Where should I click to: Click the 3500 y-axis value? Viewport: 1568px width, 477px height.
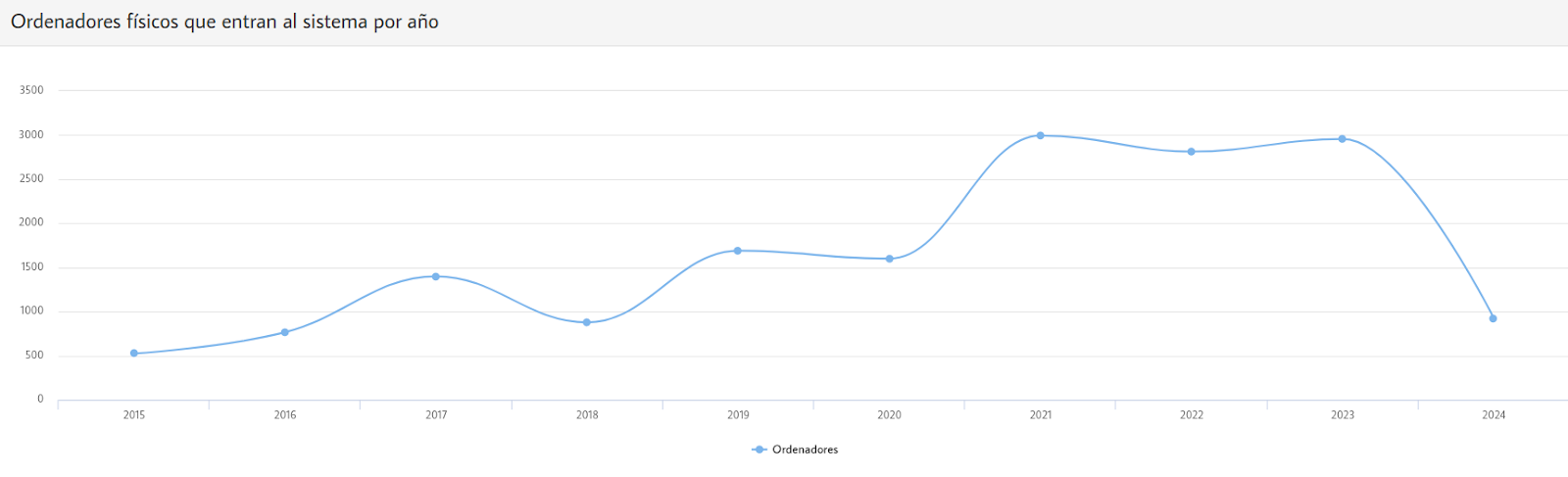[x=31, y=90]
